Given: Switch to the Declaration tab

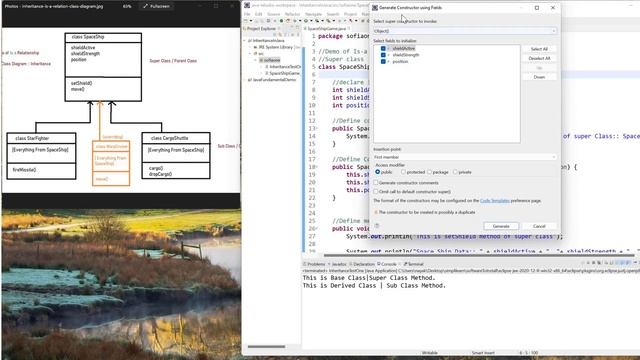Looking at the screenshot, I should [x=362, y=264].
